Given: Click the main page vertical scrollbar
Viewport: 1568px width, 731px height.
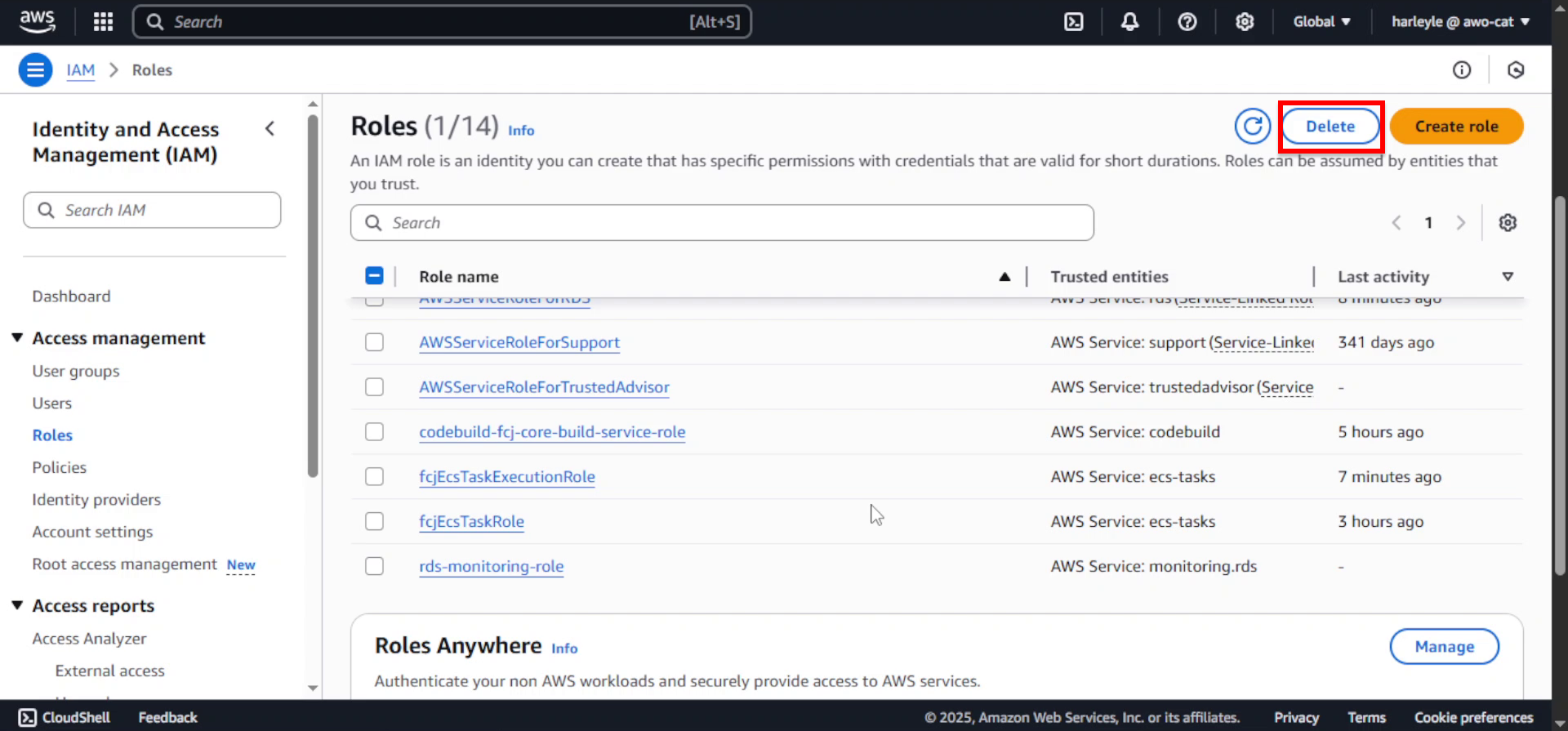Looking at the screenshot, I should tap(1560, 384).
